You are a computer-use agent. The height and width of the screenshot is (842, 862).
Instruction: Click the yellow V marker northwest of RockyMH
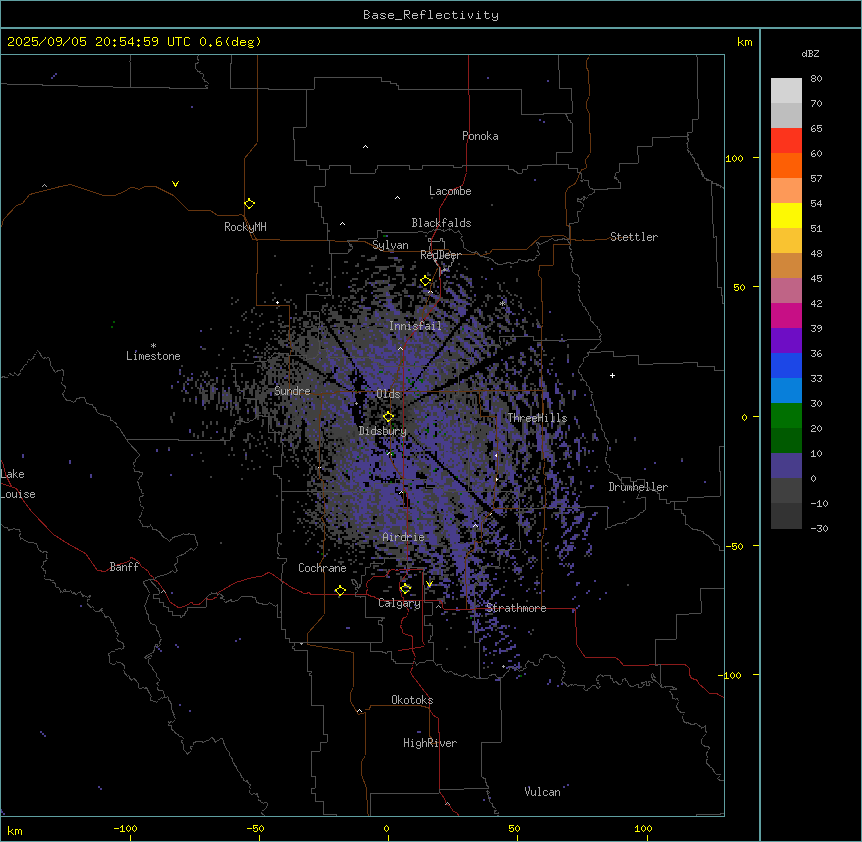click(175, 184)
